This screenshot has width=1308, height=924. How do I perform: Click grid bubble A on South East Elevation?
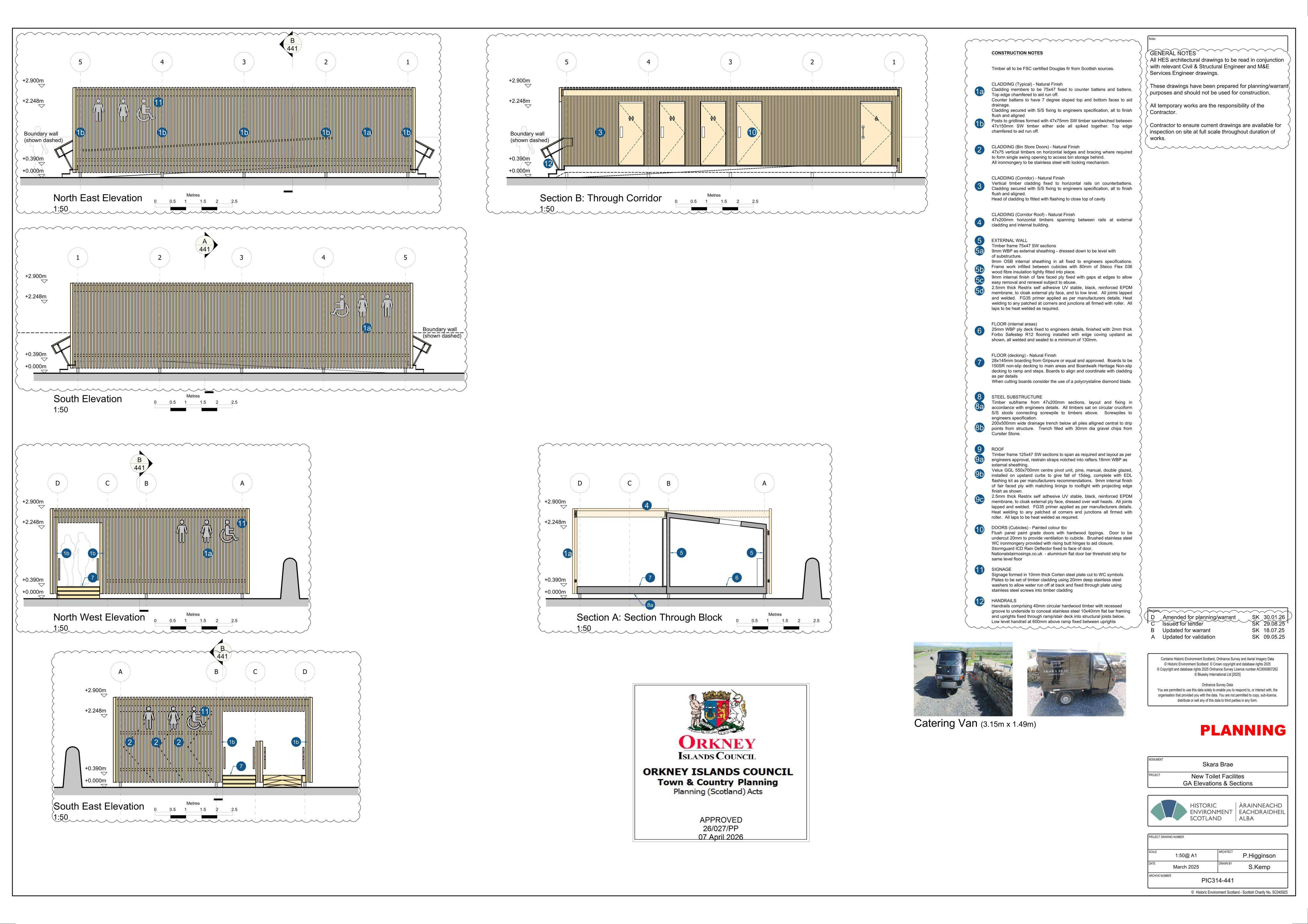120,672
